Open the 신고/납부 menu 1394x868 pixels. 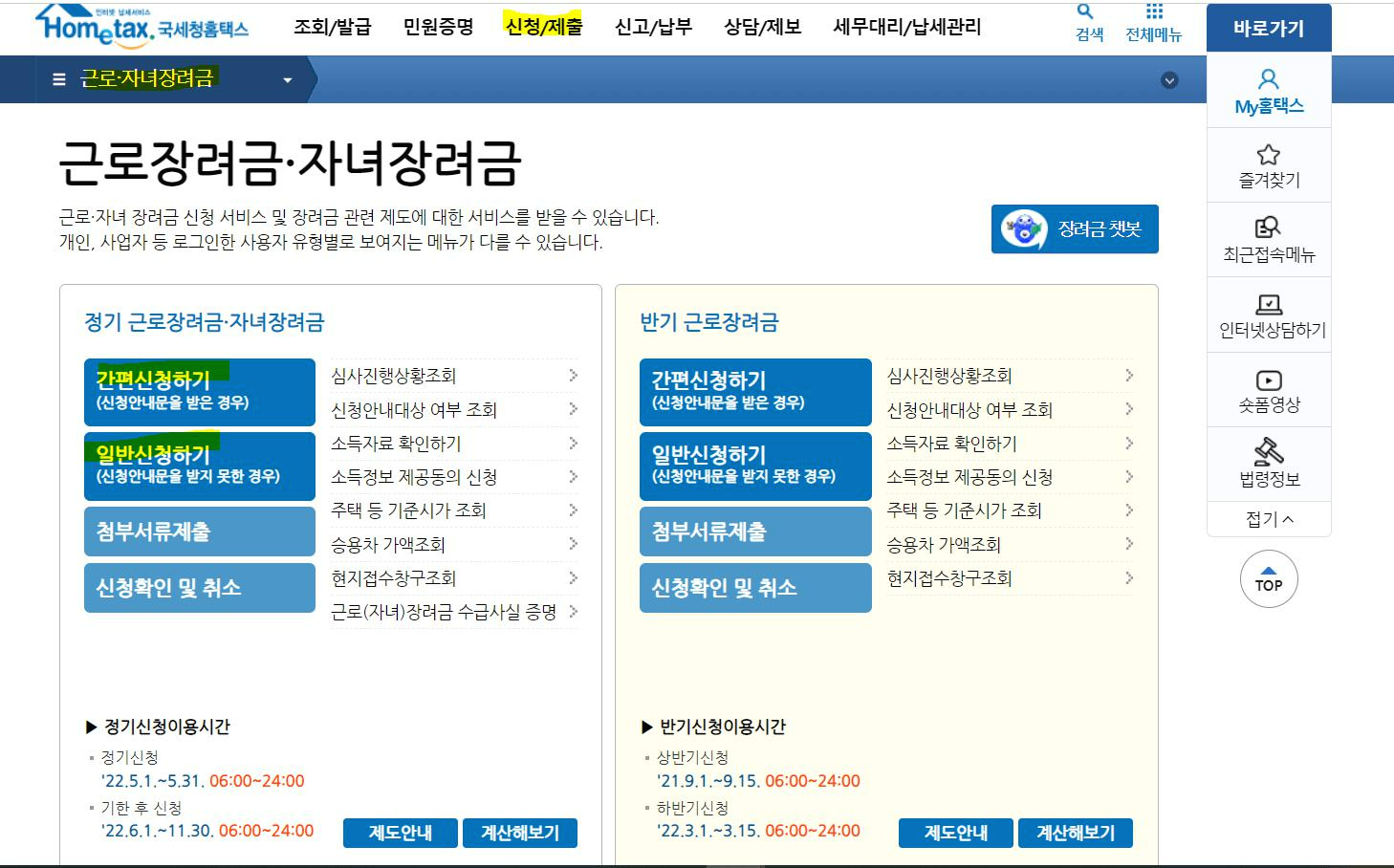[x=653, y=27]
